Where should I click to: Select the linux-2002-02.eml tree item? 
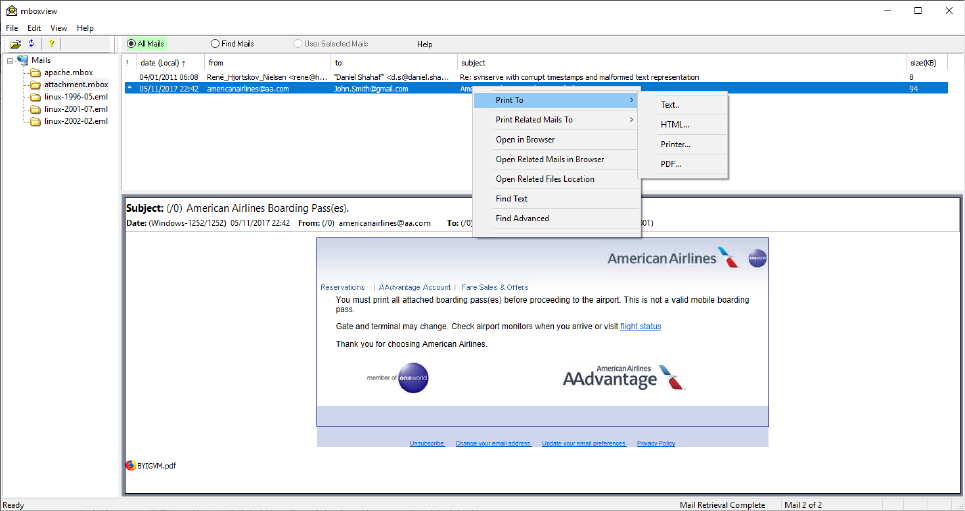point(76,122)
